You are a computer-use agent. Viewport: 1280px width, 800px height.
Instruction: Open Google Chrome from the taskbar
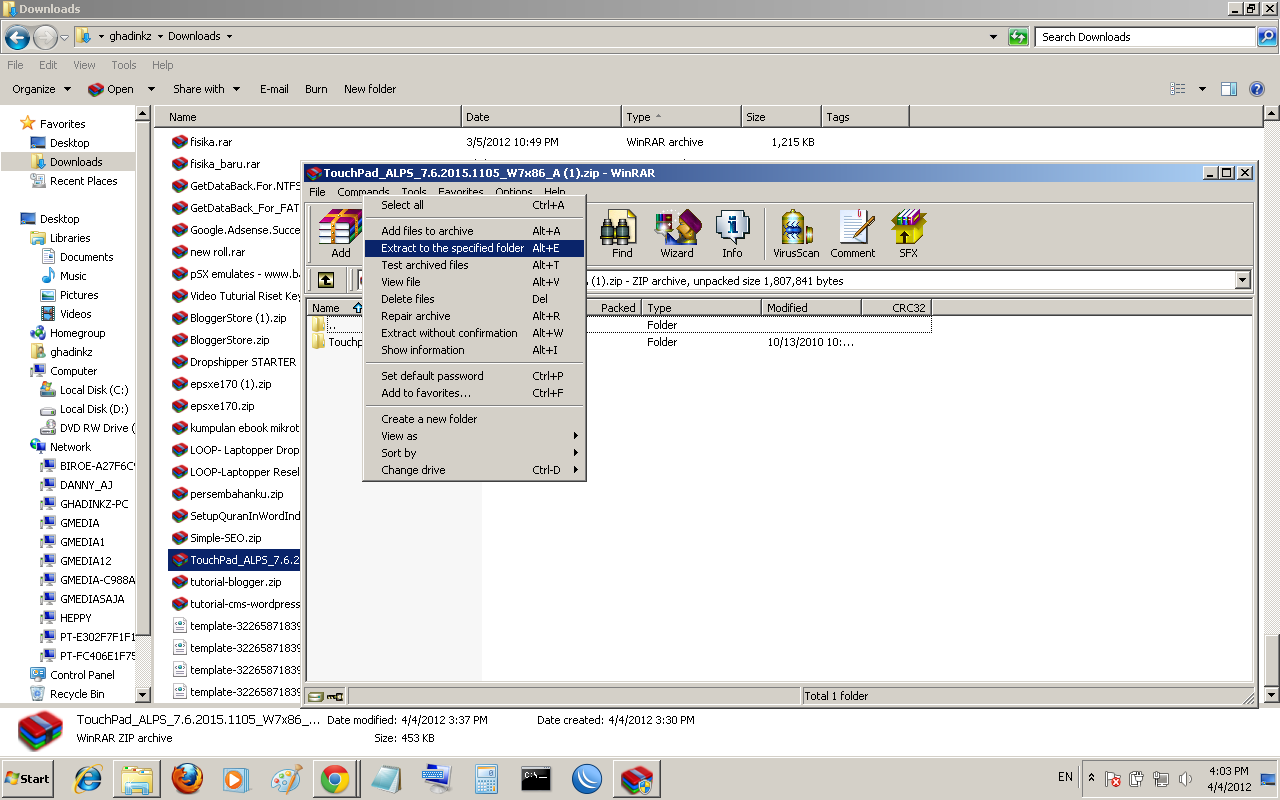(334, 778)
